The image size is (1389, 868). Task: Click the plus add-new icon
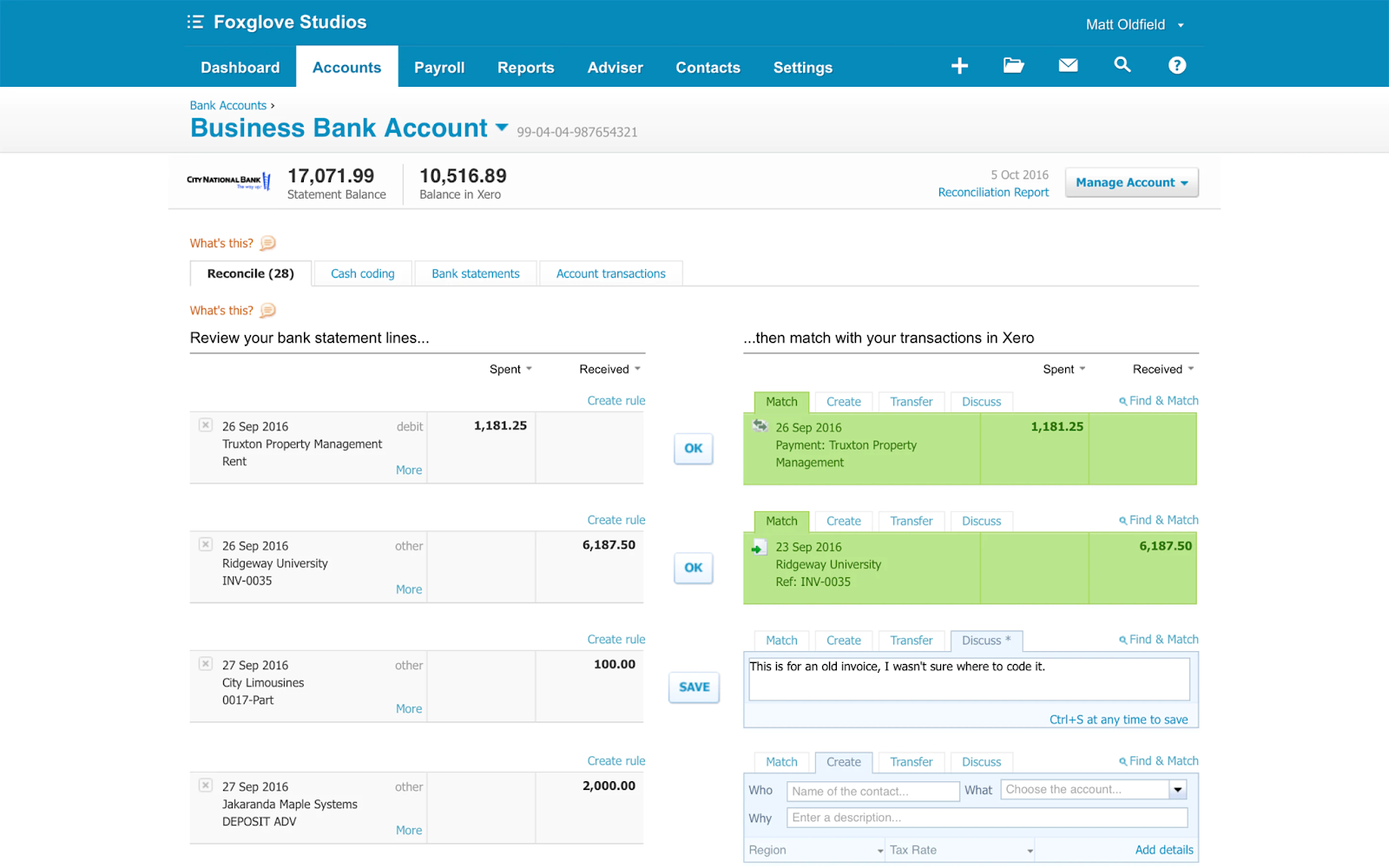coord(959,66)
